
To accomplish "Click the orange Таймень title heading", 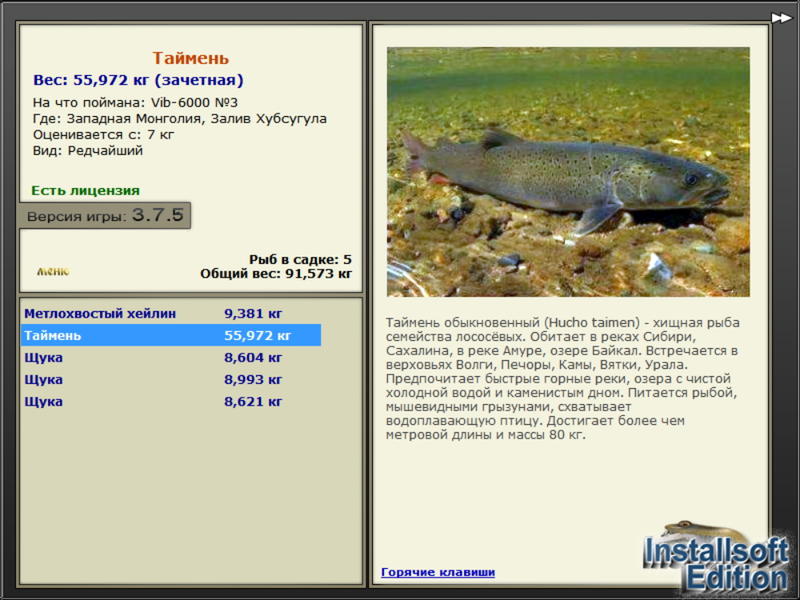I will 190,58.
